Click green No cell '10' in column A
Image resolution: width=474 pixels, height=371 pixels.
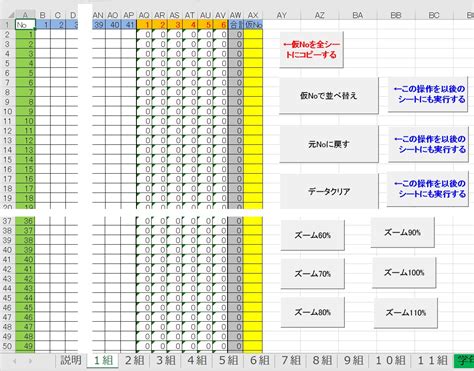tap(25, 121)
